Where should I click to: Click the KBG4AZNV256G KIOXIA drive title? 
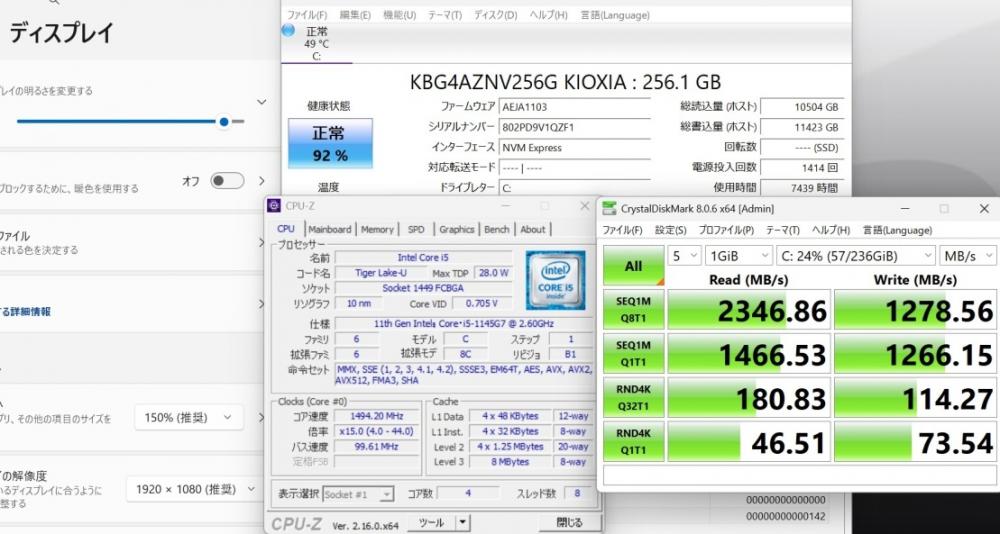(565, 82)
